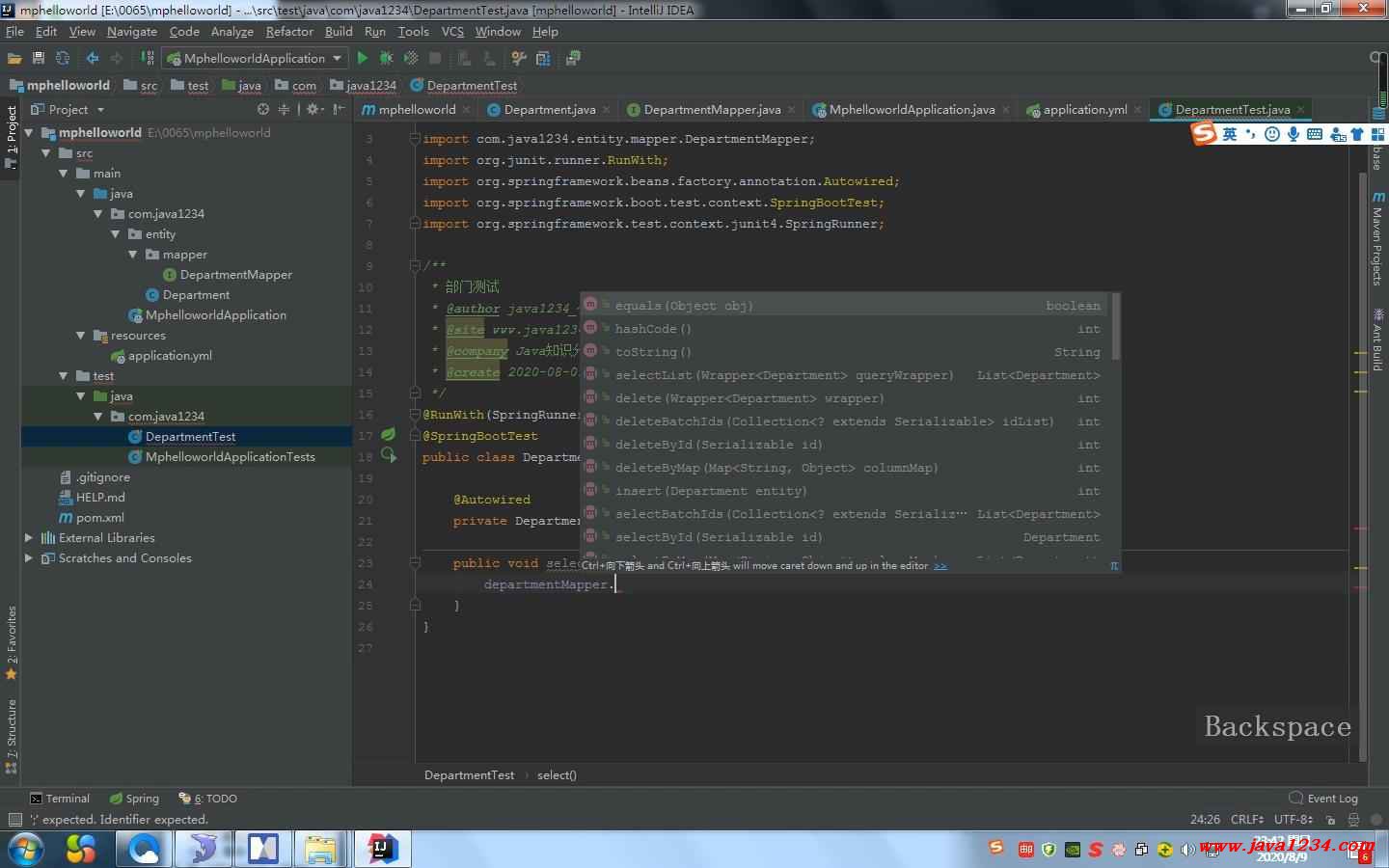Collapse the src folder node
This screenshot has width=1389, height=868.
click(45, 153)
